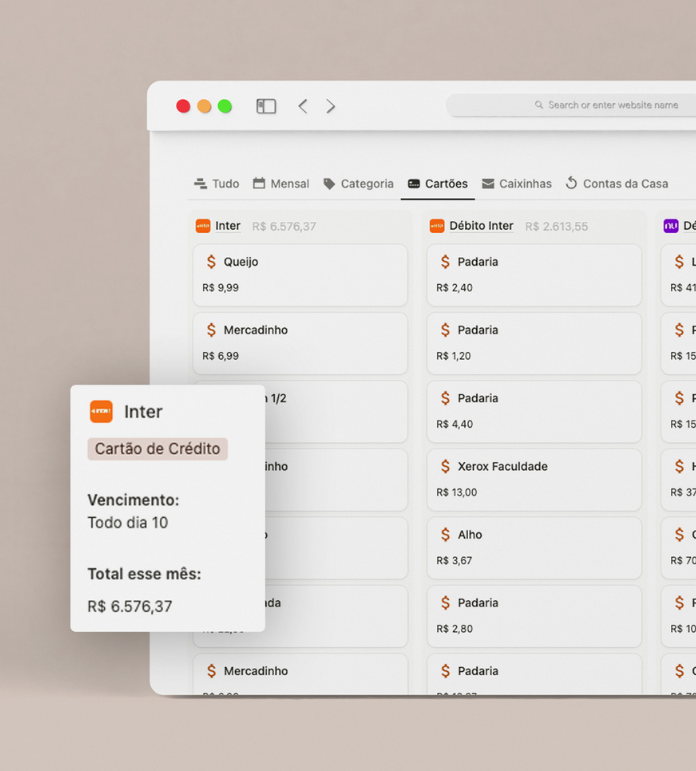Open the Queijo R$ 9,99 expense card
Image resolution: width=696 pixels, height=771 pixels.
pos(300,275)
